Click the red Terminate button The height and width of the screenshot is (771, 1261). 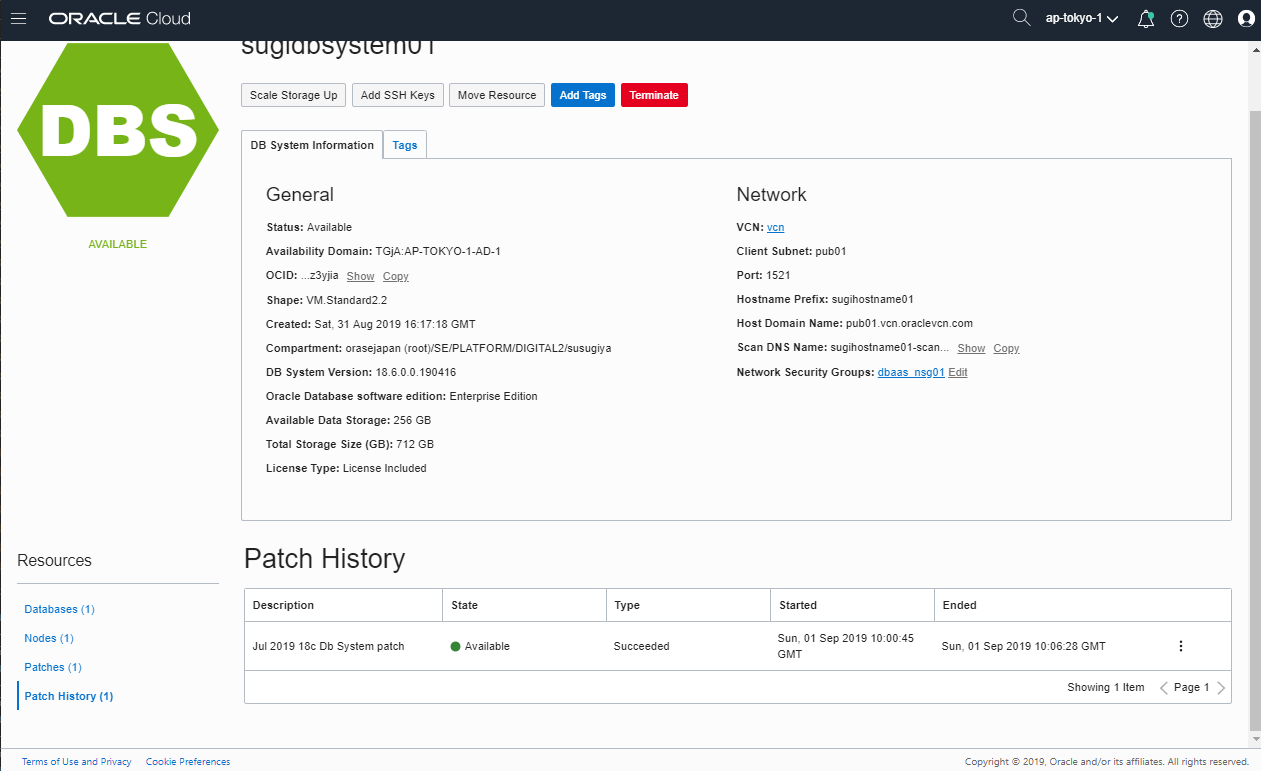pyautogui.click(x=654, y=95)
